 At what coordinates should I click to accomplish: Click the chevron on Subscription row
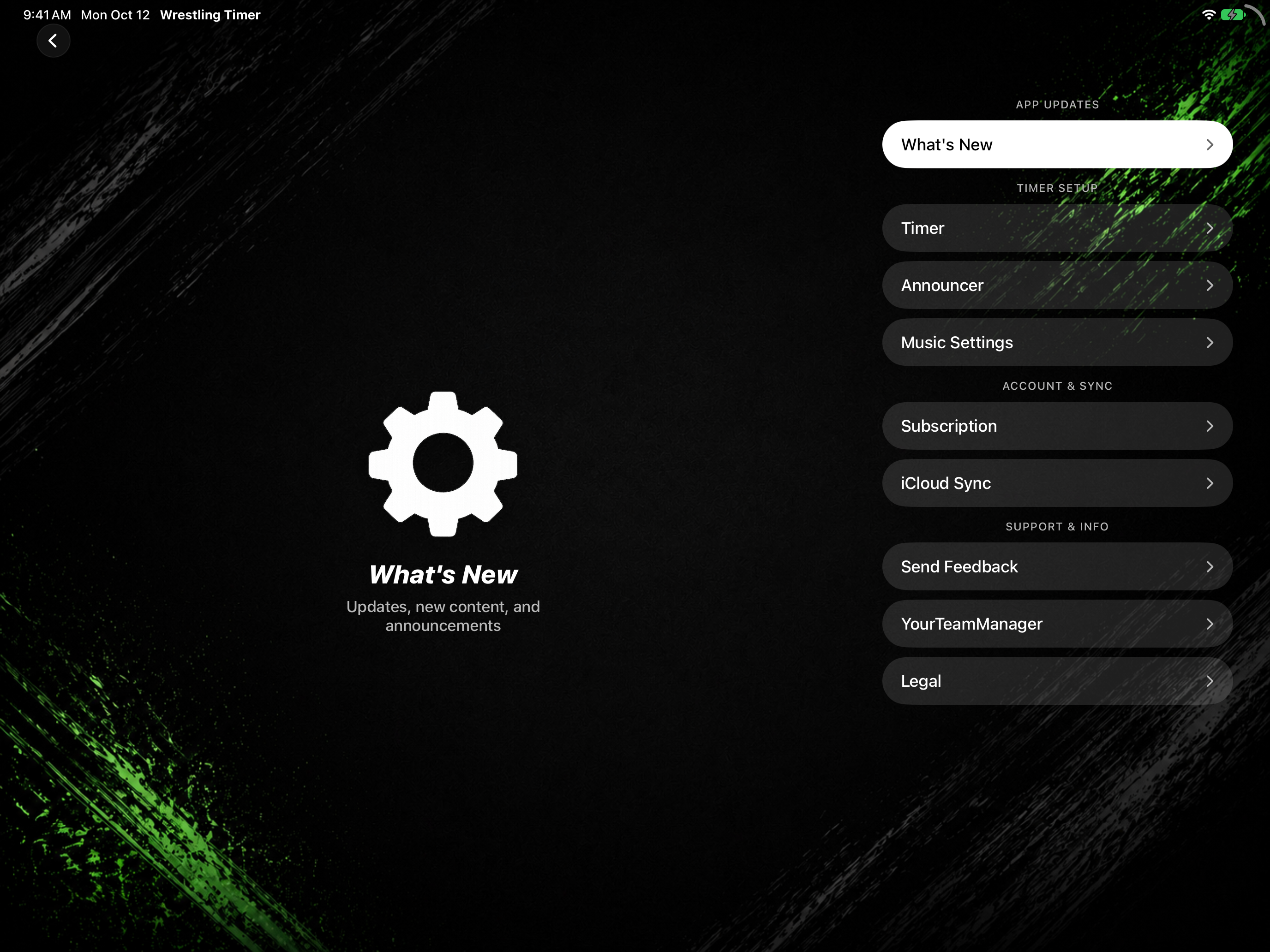(1210, 426)
